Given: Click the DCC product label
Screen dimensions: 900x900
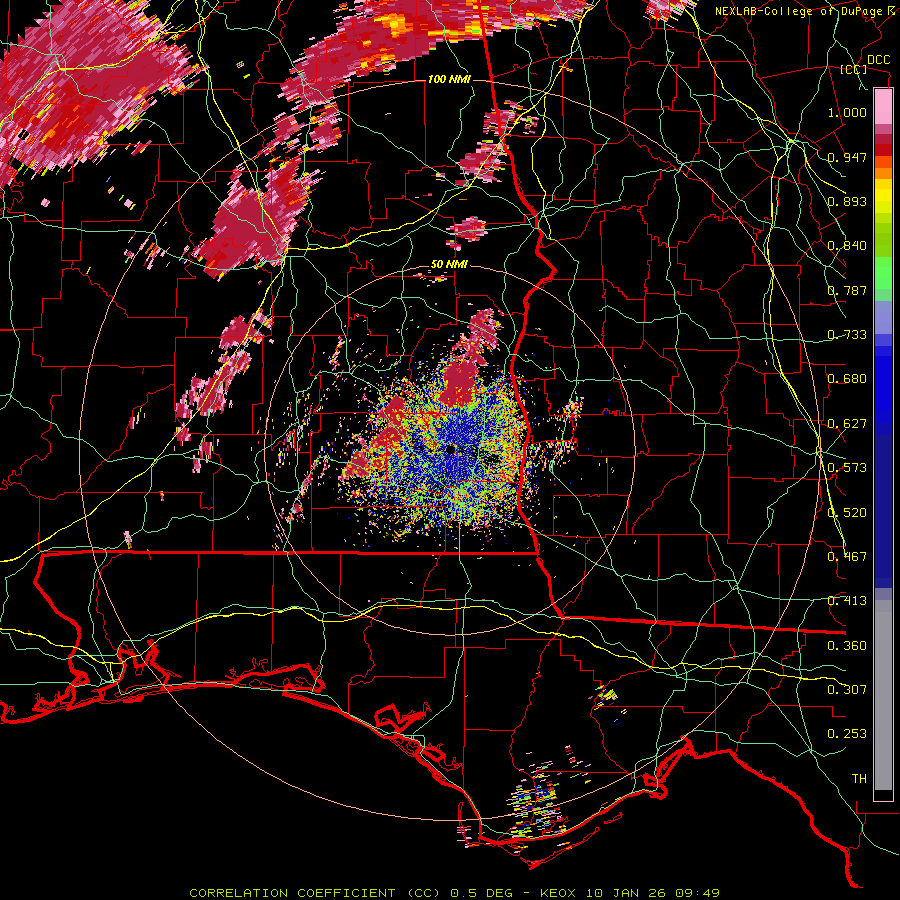Looking at the screenshot, I should (878, 60).
